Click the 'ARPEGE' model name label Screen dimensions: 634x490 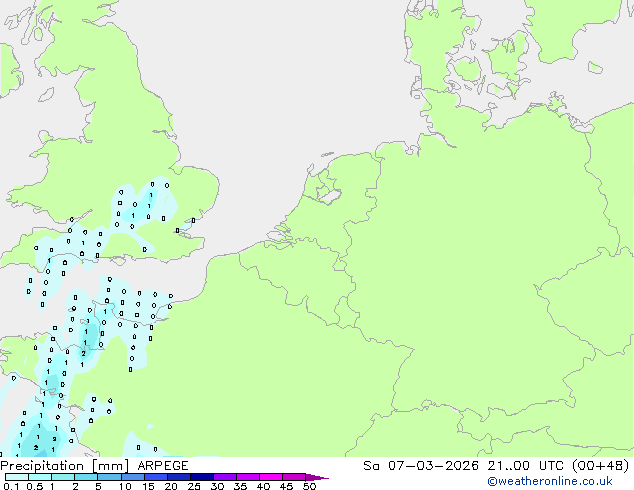(x=163, y=466)
